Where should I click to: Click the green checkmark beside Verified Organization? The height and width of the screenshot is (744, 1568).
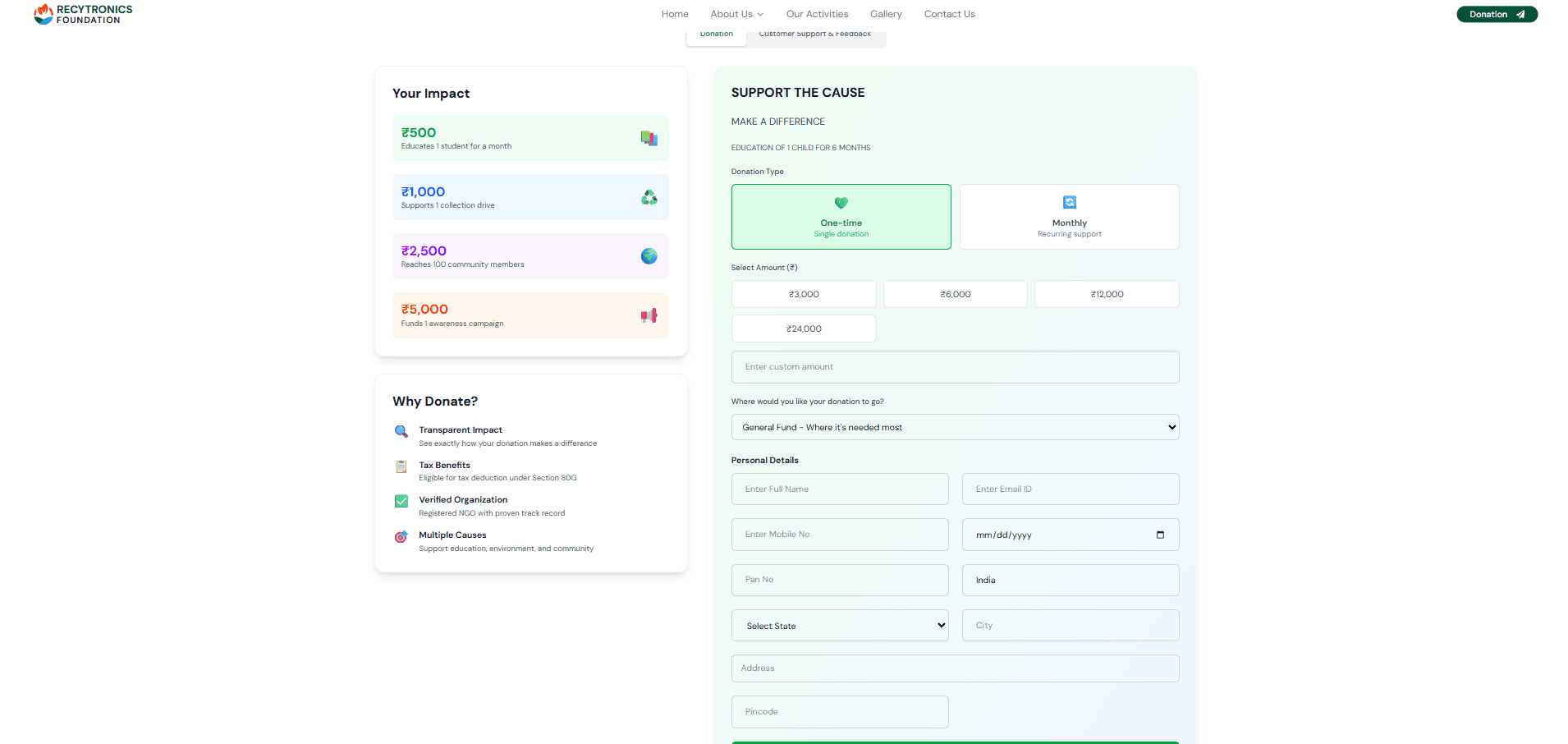[x=401, y=501]
